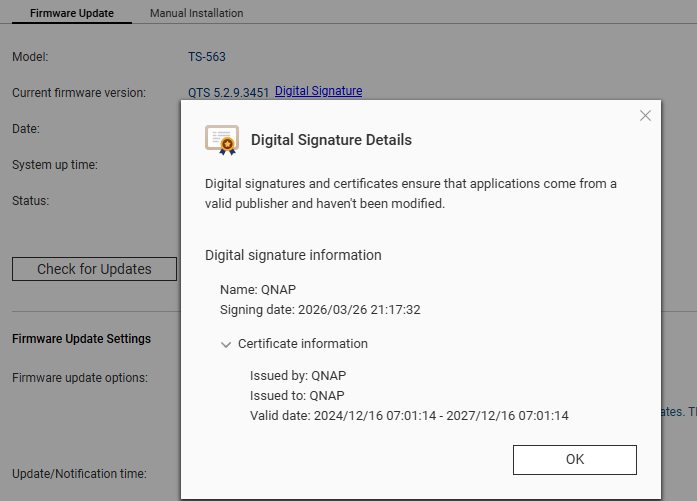Click the Digital signature information heading

(x=293, y=255)
